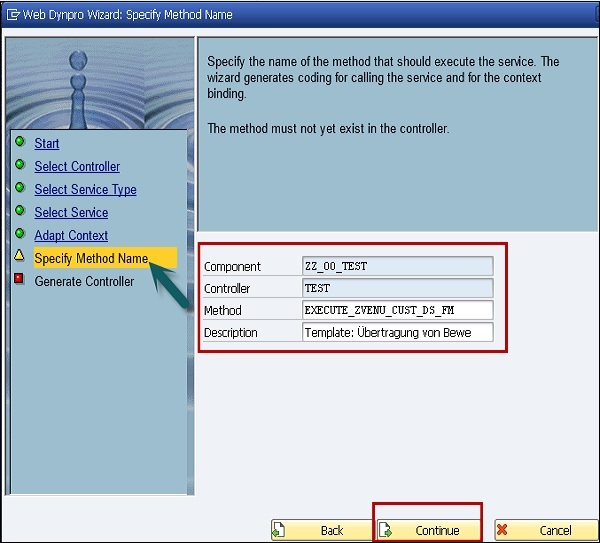Click green status icon beside Select Service

(x=20, y=210)
